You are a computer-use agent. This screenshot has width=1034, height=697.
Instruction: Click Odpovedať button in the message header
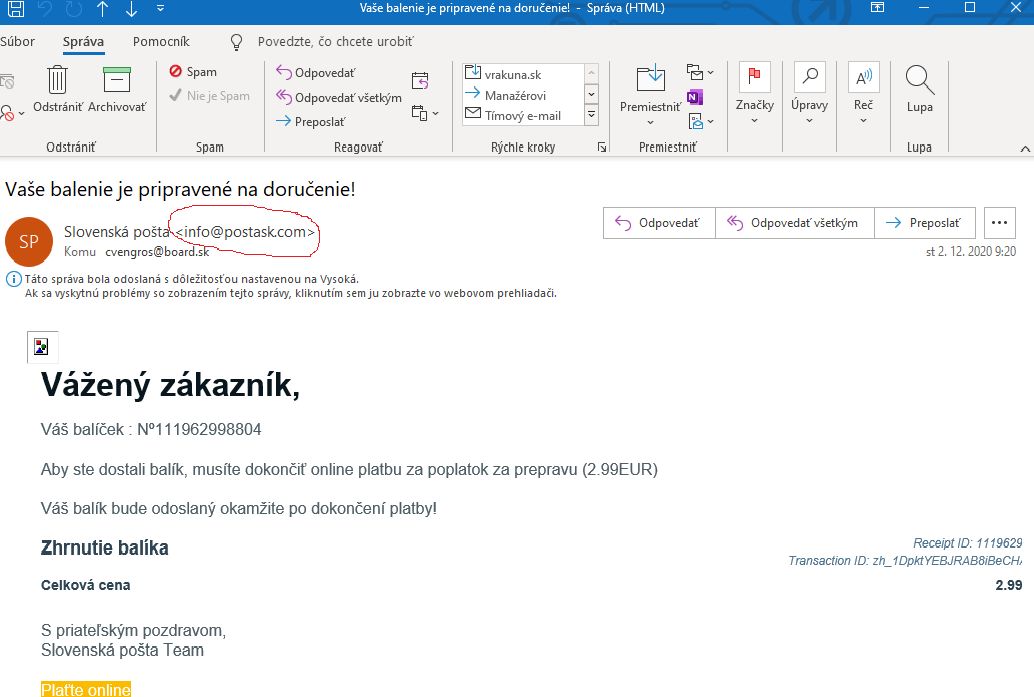(659, 223)
